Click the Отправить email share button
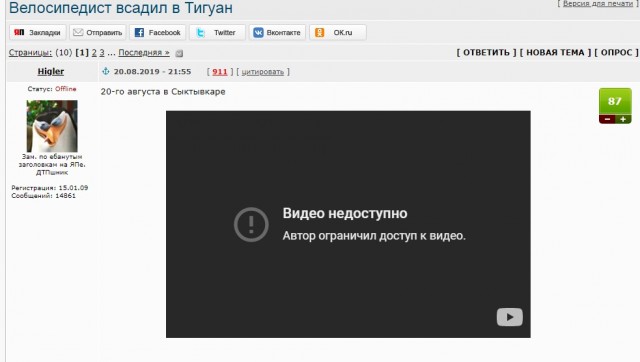 tap(98, 32)
